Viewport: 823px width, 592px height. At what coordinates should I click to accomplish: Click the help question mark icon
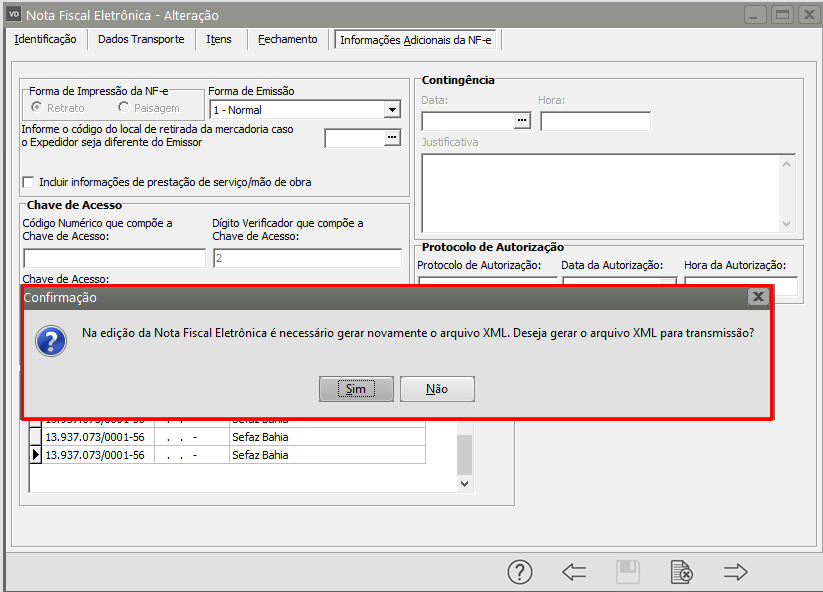point(519,572)
